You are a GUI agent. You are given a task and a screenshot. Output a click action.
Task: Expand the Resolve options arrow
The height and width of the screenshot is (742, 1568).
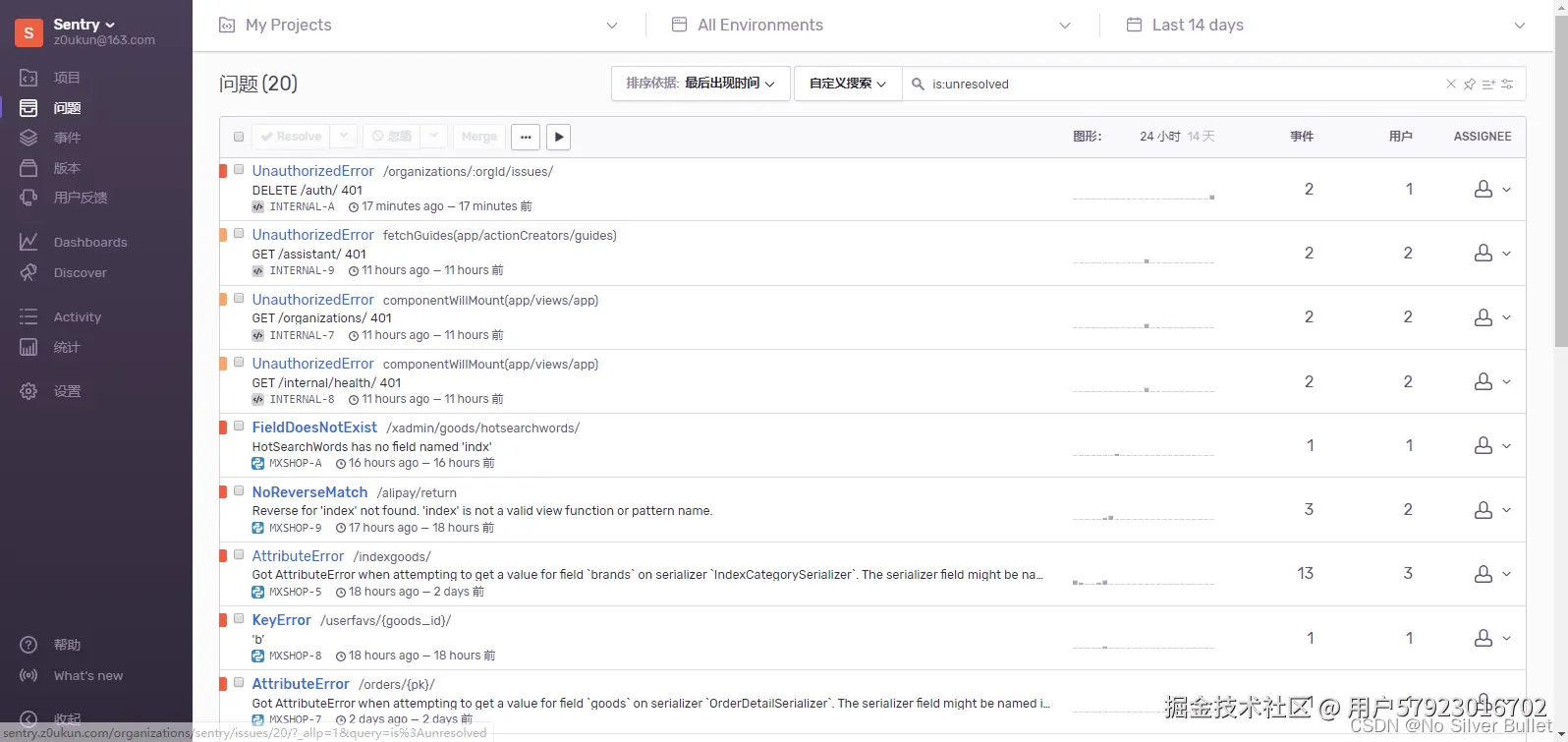(343, 136)
